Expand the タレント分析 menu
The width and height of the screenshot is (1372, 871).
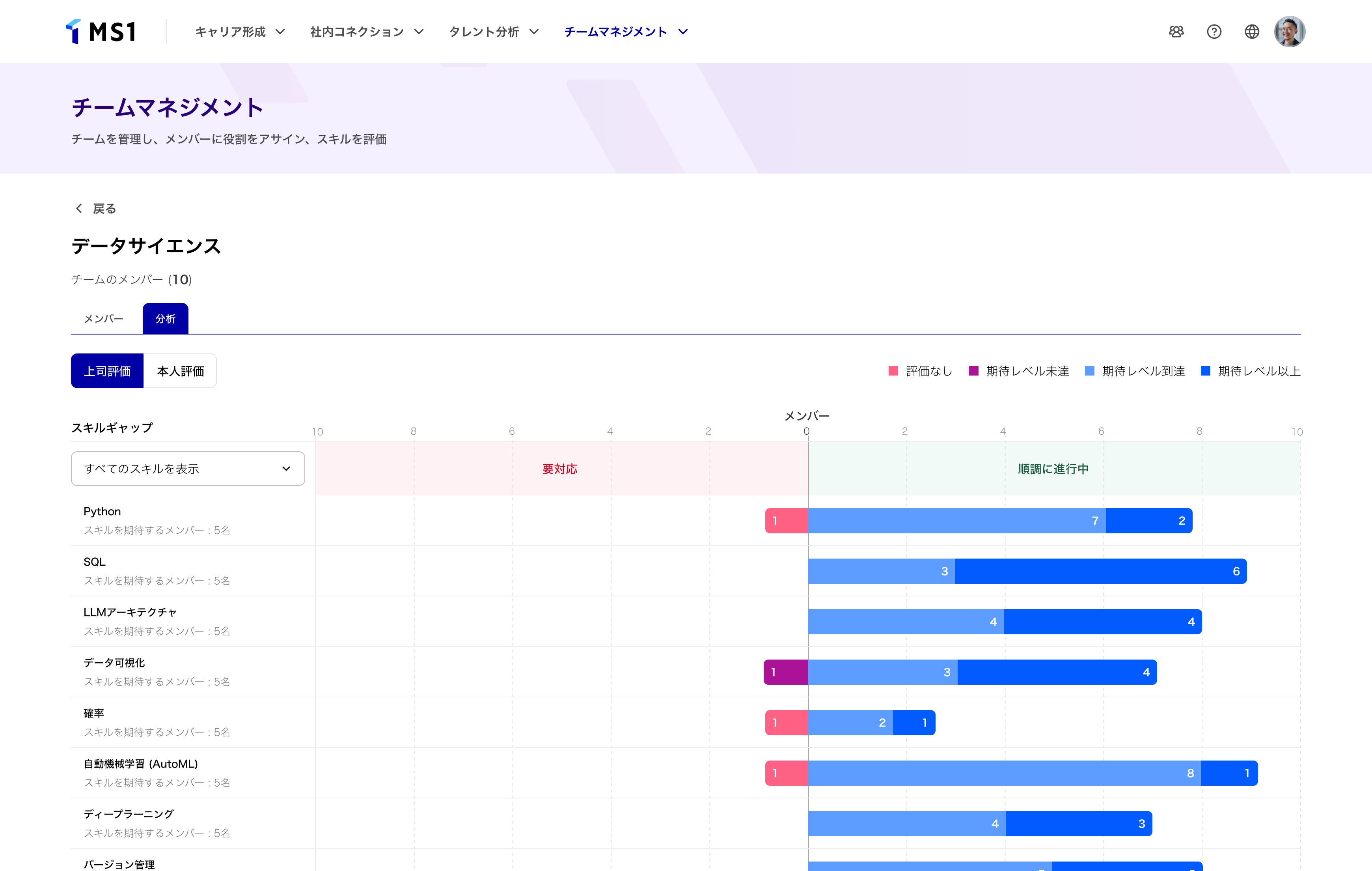tap(494, 31)
